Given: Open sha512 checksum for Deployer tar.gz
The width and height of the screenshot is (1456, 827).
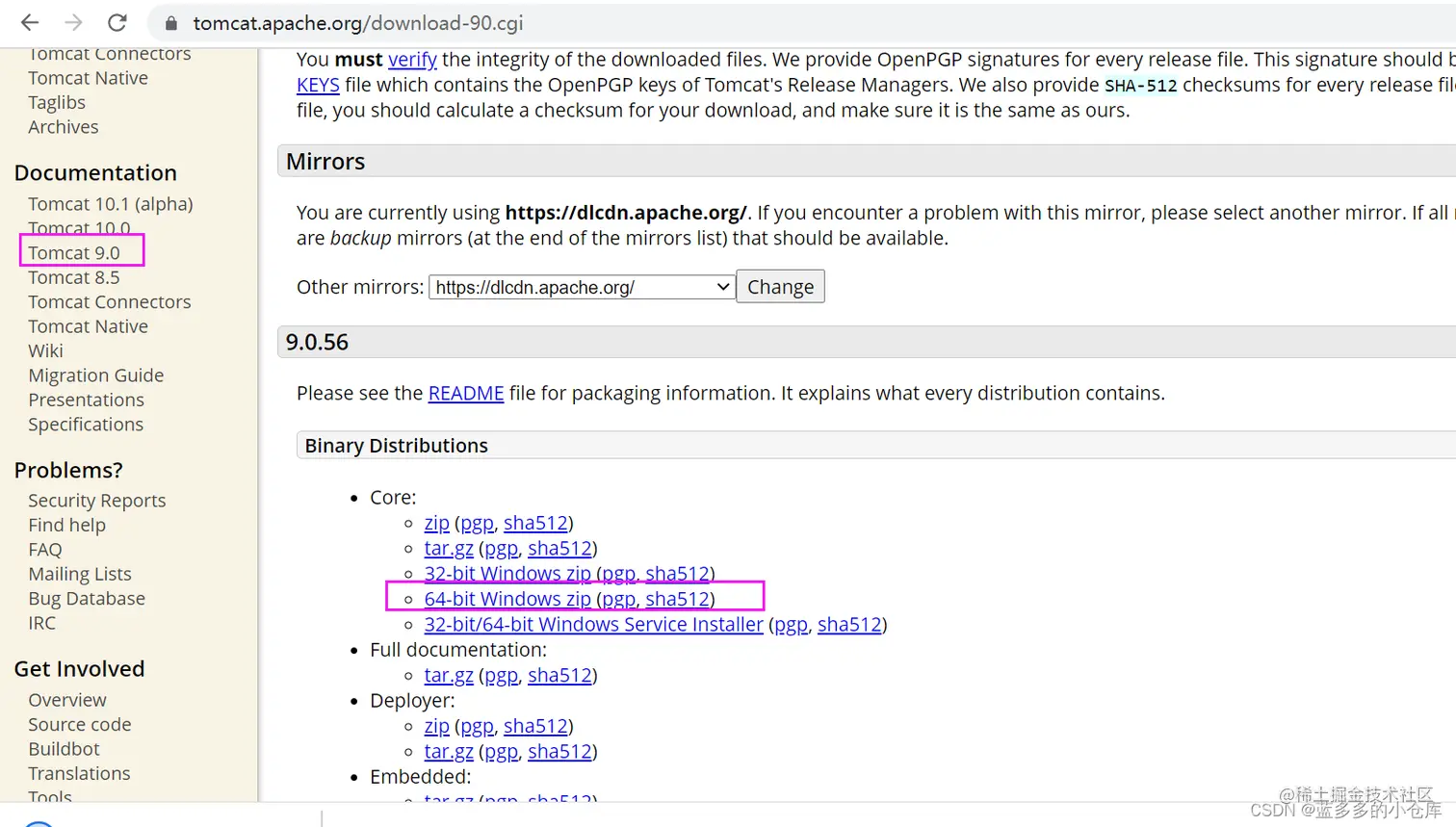Looking at the screenshot, I should pyautogui.click(x=559, y=751).
